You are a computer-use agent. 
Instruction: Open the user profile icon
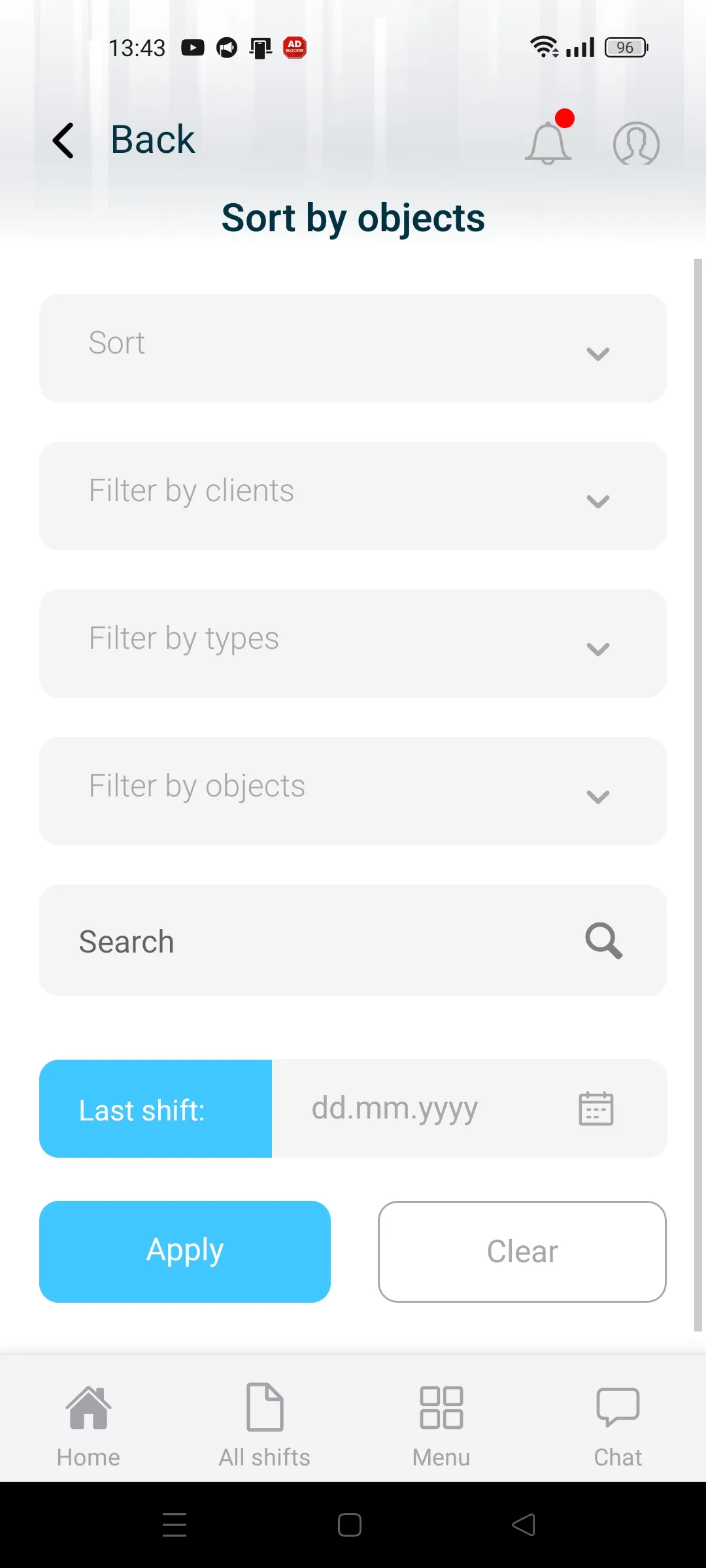click(x=636, y=142)
